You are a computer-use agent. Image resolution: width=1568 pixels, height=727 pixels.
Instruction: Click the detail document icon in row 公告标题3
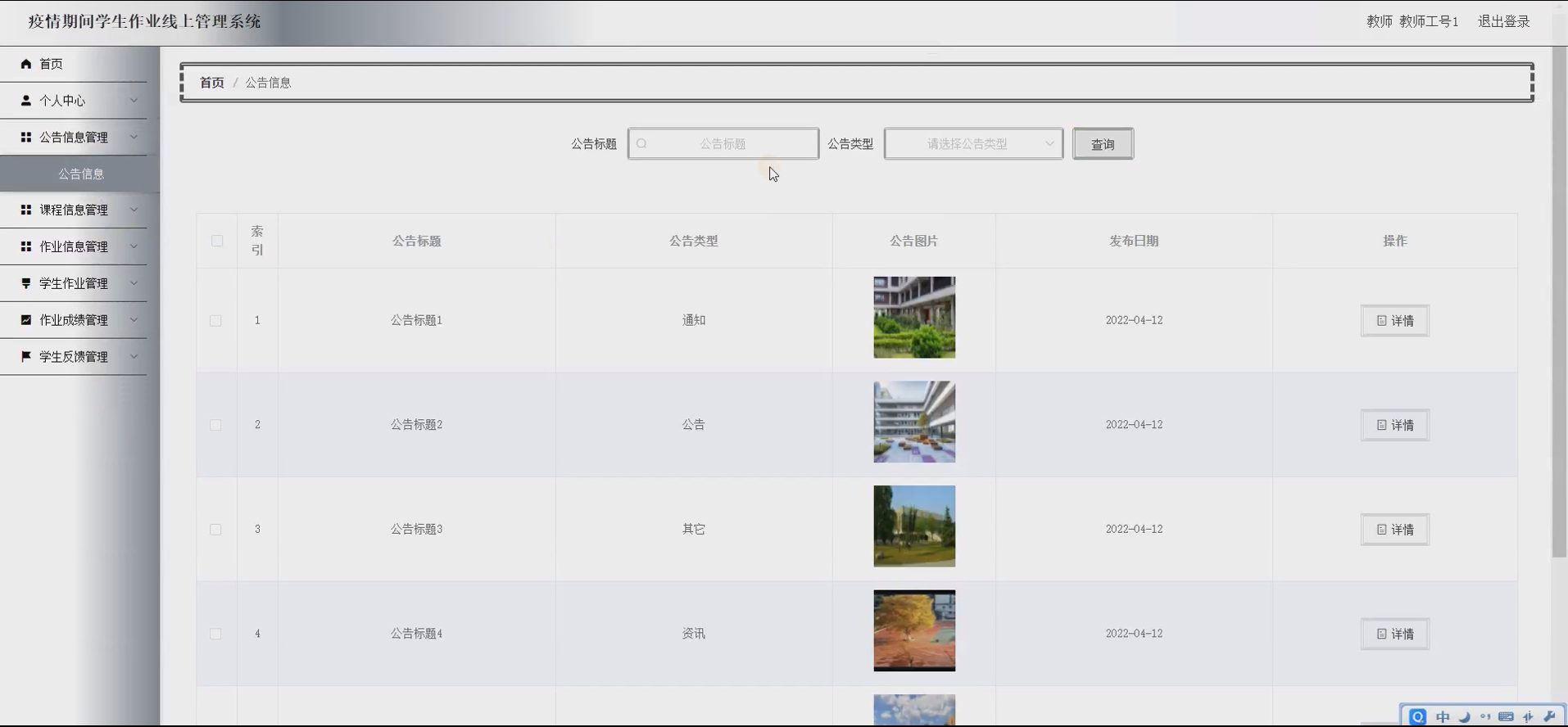point(1381,530)
